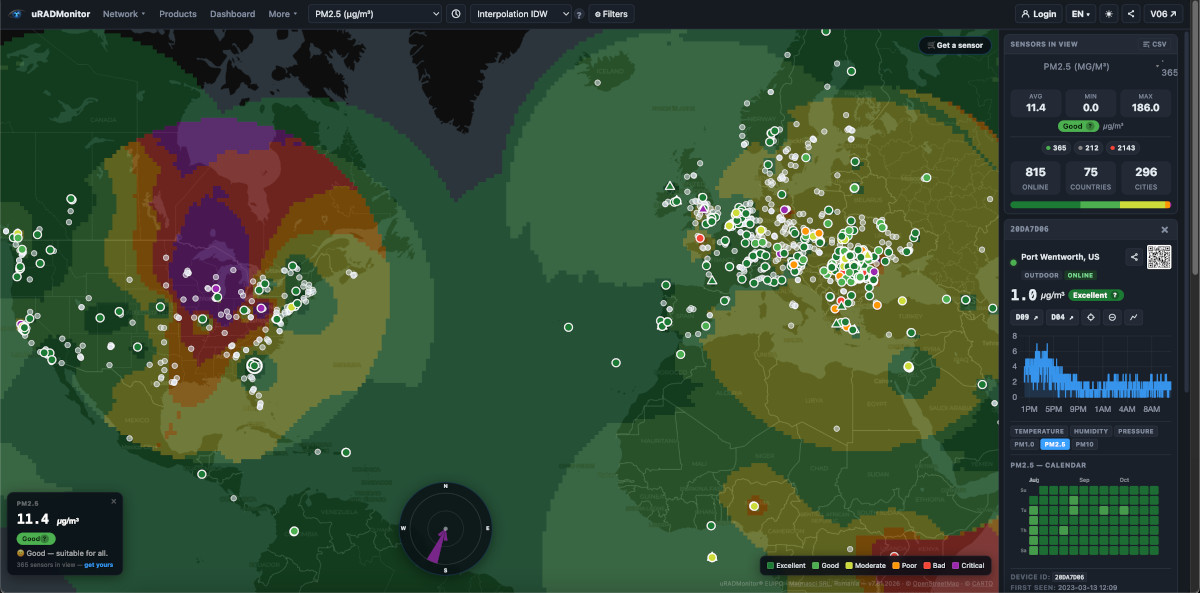The width and height of the screenshot is (1200, 593).
Task: Open the Dashboard page
Action: click(x=232, y=14)
